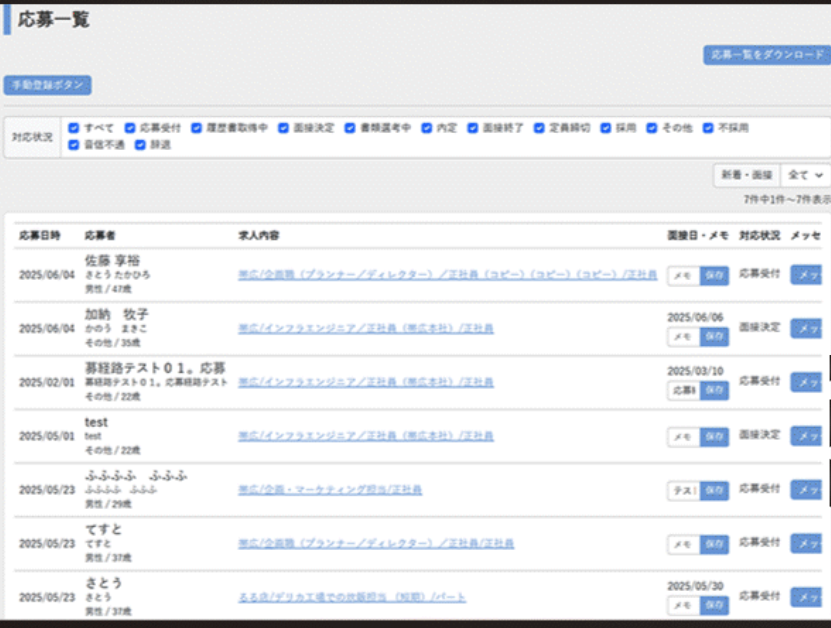Focus the memo field in ふふふふ's row
Screen dimensions: 831x628
coord(684,491)
